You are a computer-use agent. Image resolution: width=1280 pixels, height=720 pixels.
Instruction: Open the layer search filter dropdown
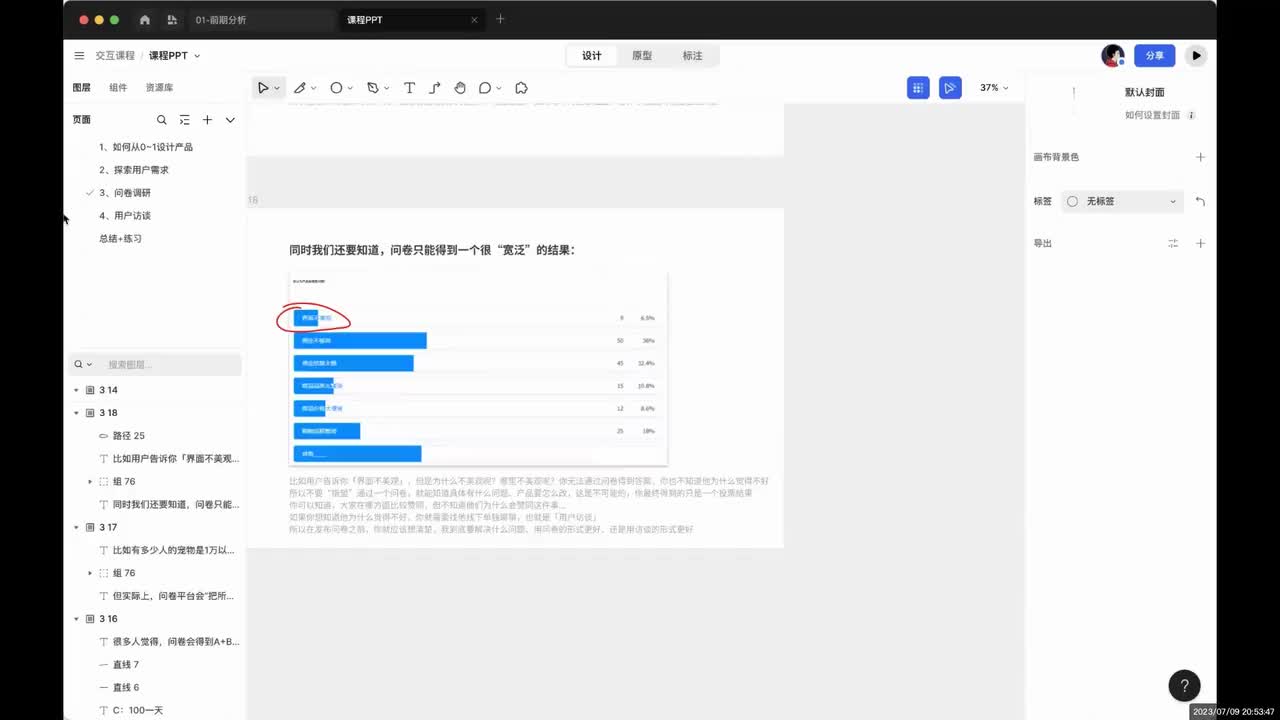click(82, 365)
